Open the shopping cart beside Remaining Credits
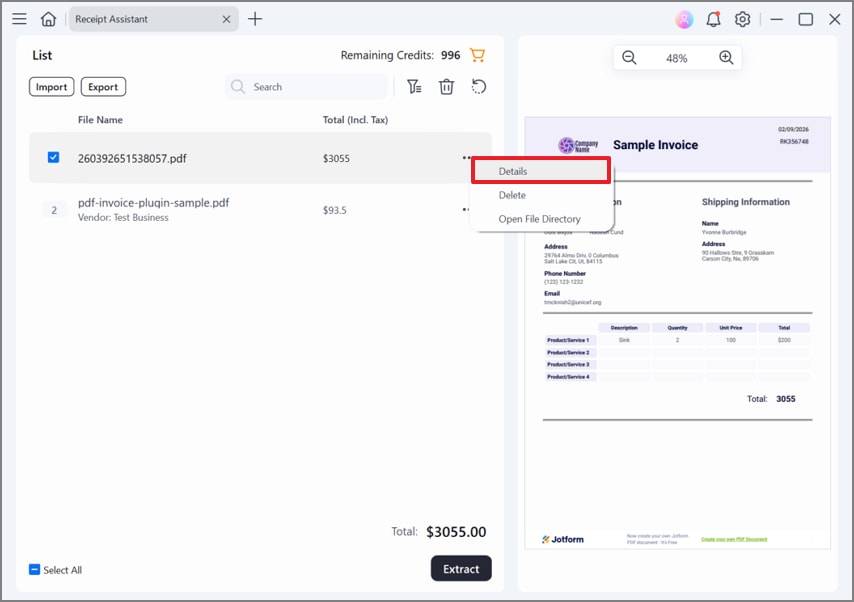 click(x=477, y=55)
